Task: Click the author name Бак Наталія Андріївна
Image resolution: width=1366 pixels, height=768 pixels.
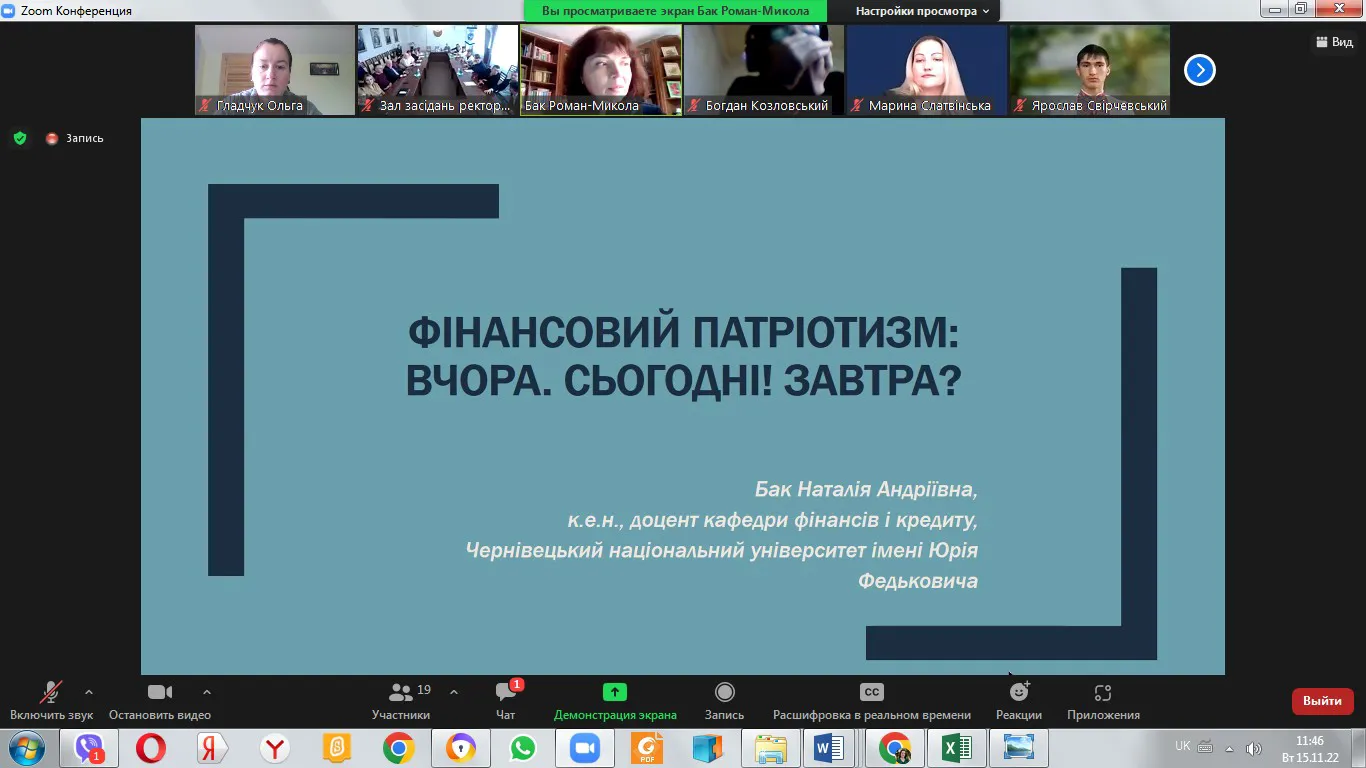Action: [866, 490]
